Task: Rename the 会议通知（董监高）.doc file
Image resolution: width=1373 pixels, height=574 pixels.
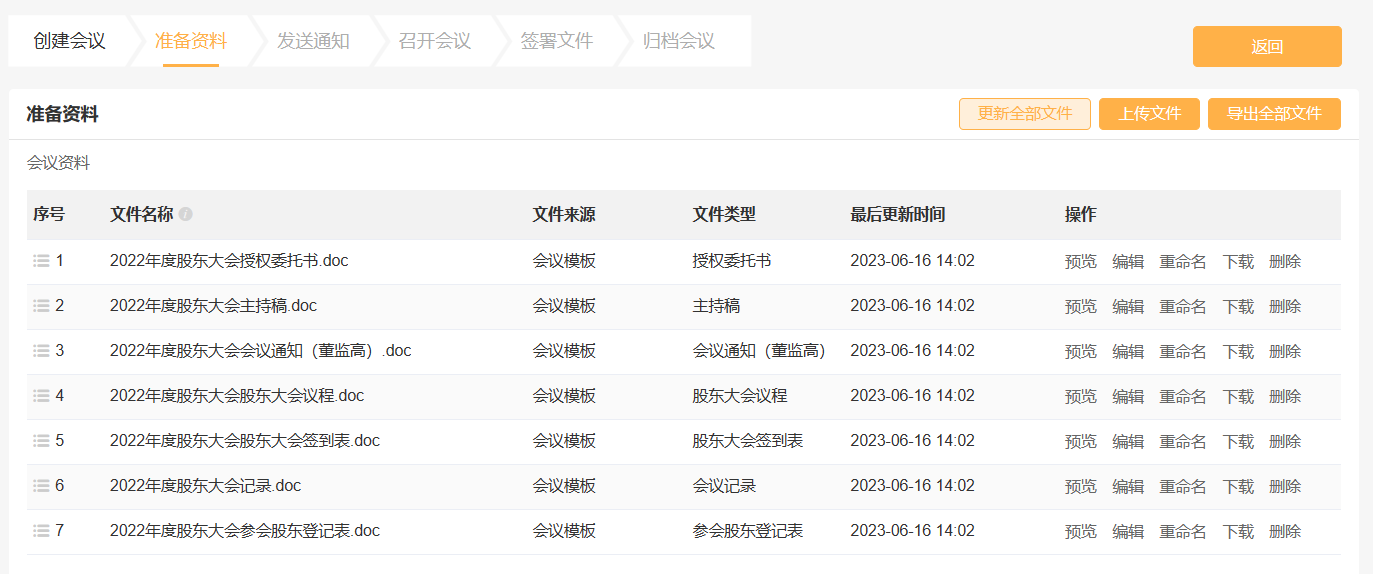Action: click(x=1183, y=352)
